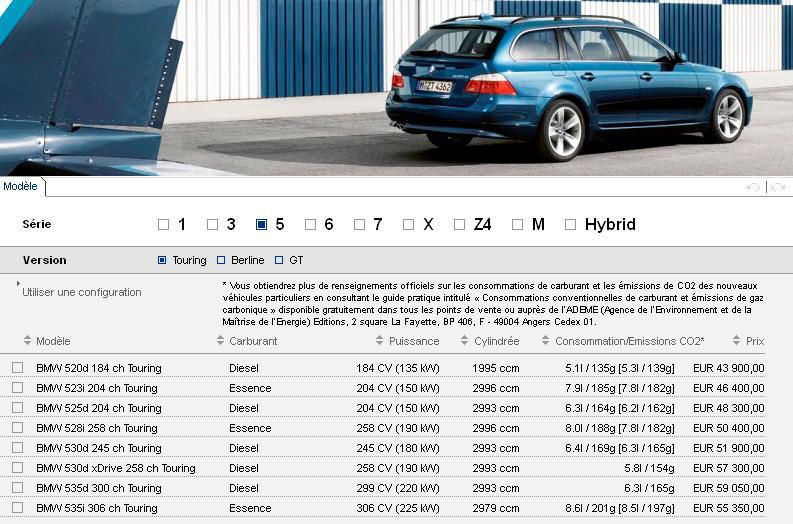
Task: Sort by Consommation/Emissions CO2 arrows
Action: pos(545,340)
